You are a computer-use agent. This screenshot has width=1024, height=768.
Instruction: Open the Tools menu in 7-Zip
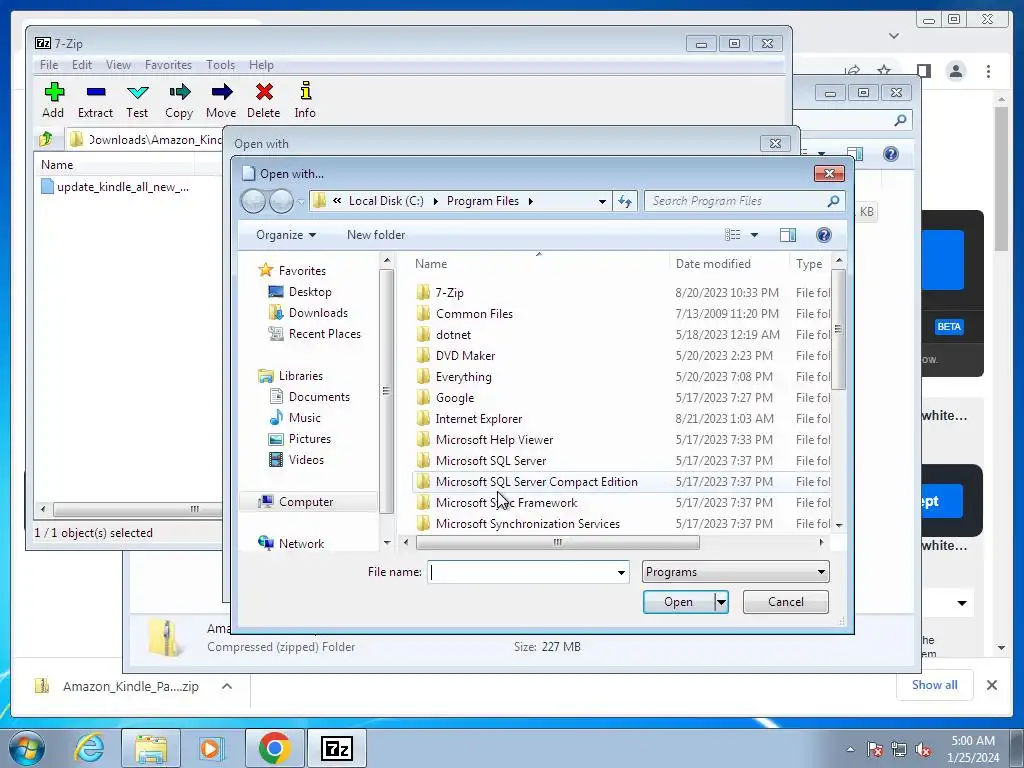[220, 65]
